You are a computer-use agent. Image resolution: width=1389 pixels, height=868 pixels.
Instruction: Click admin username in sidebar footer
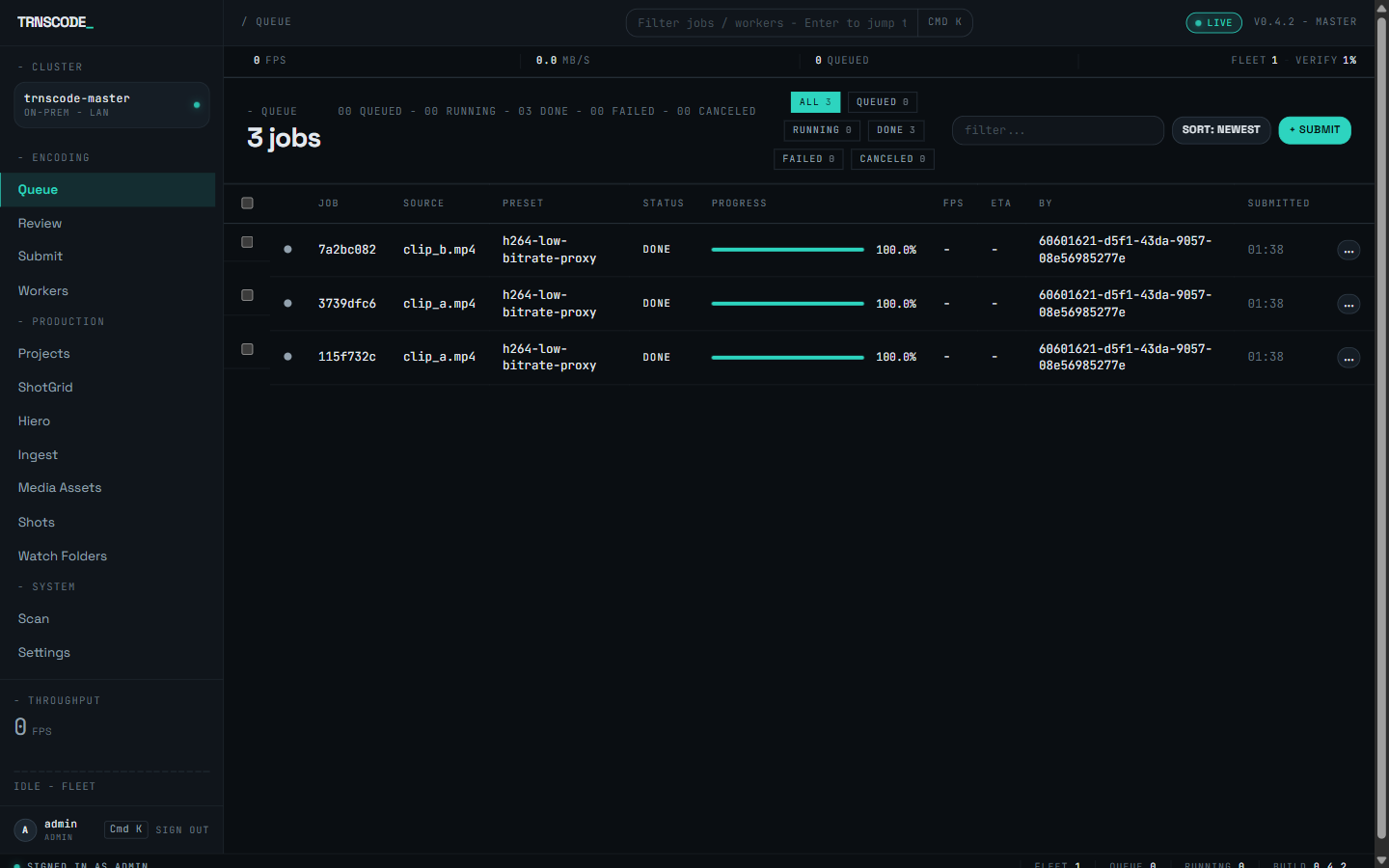pos(61,824)
